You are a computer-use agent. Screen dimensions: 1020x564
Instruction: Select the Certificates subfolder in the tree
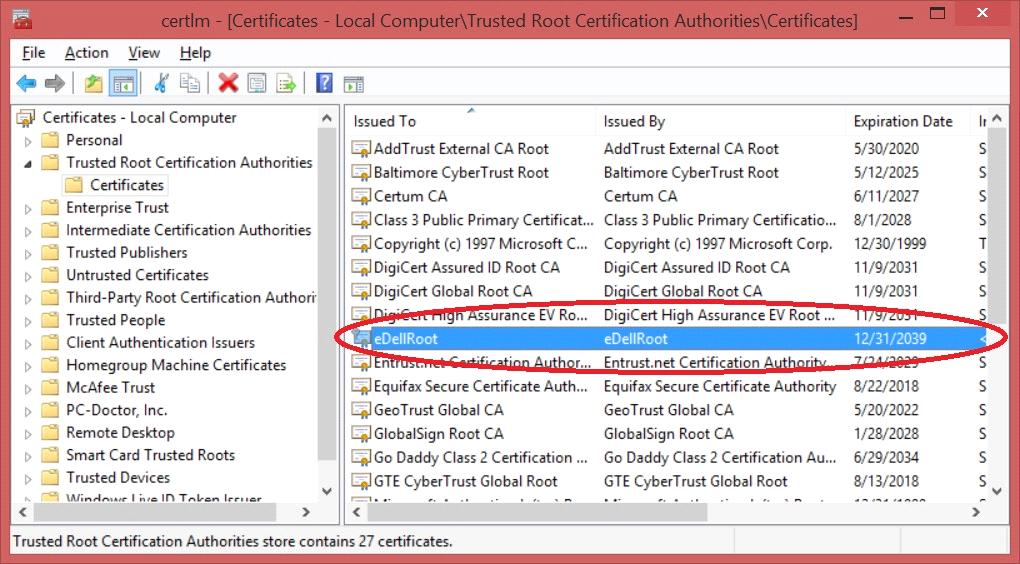click(127, 185)
